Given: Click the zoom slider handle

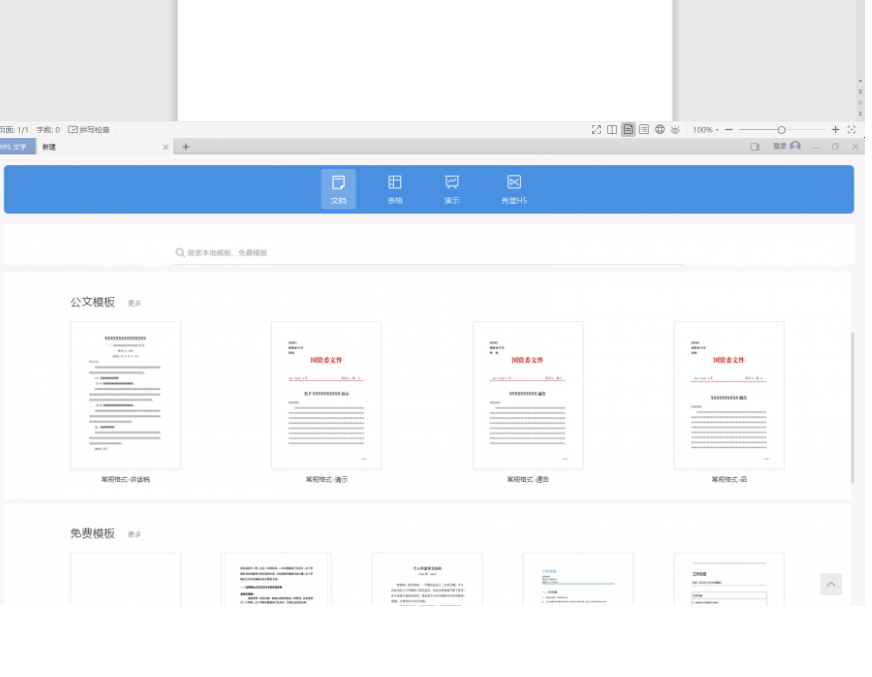Looking at the screenshot, I should click(781, 130).
